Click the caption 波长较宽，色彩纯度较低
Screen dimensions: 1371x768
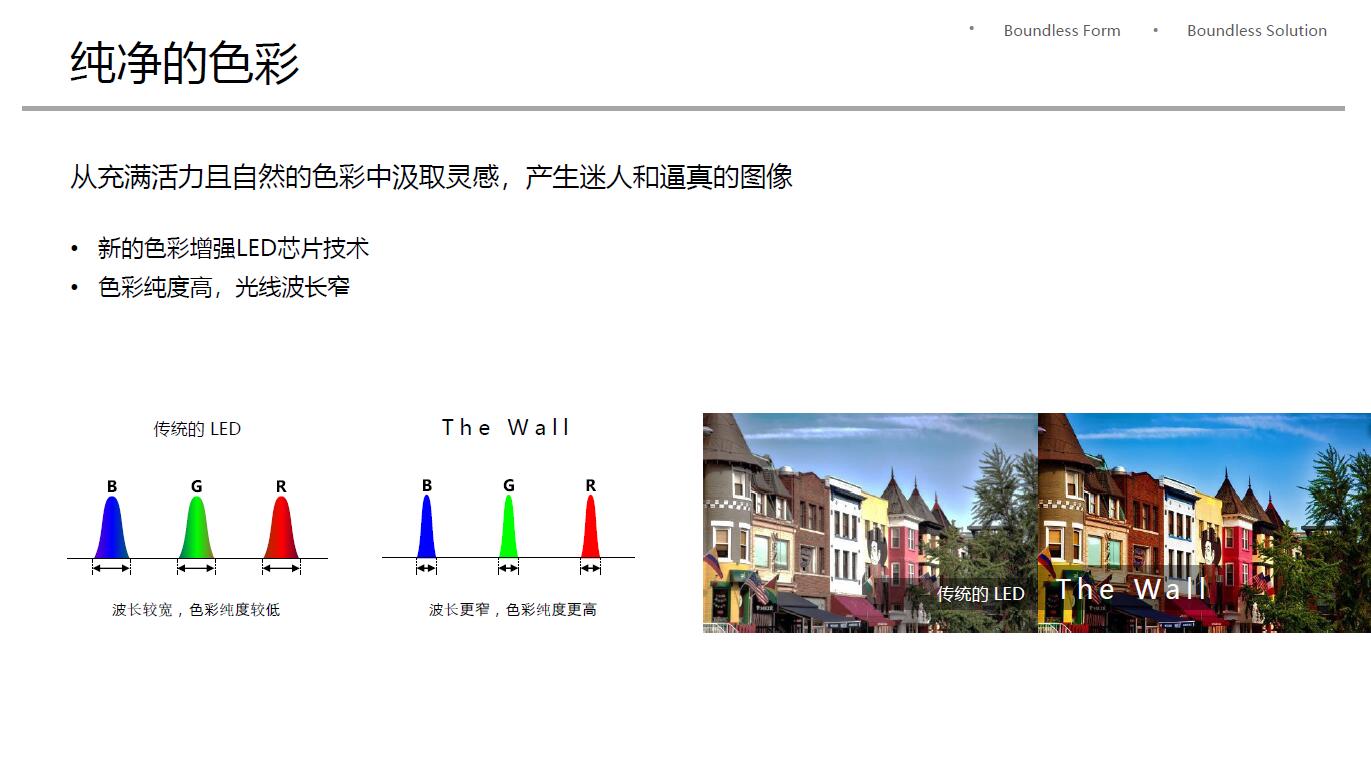pos(196,610)
